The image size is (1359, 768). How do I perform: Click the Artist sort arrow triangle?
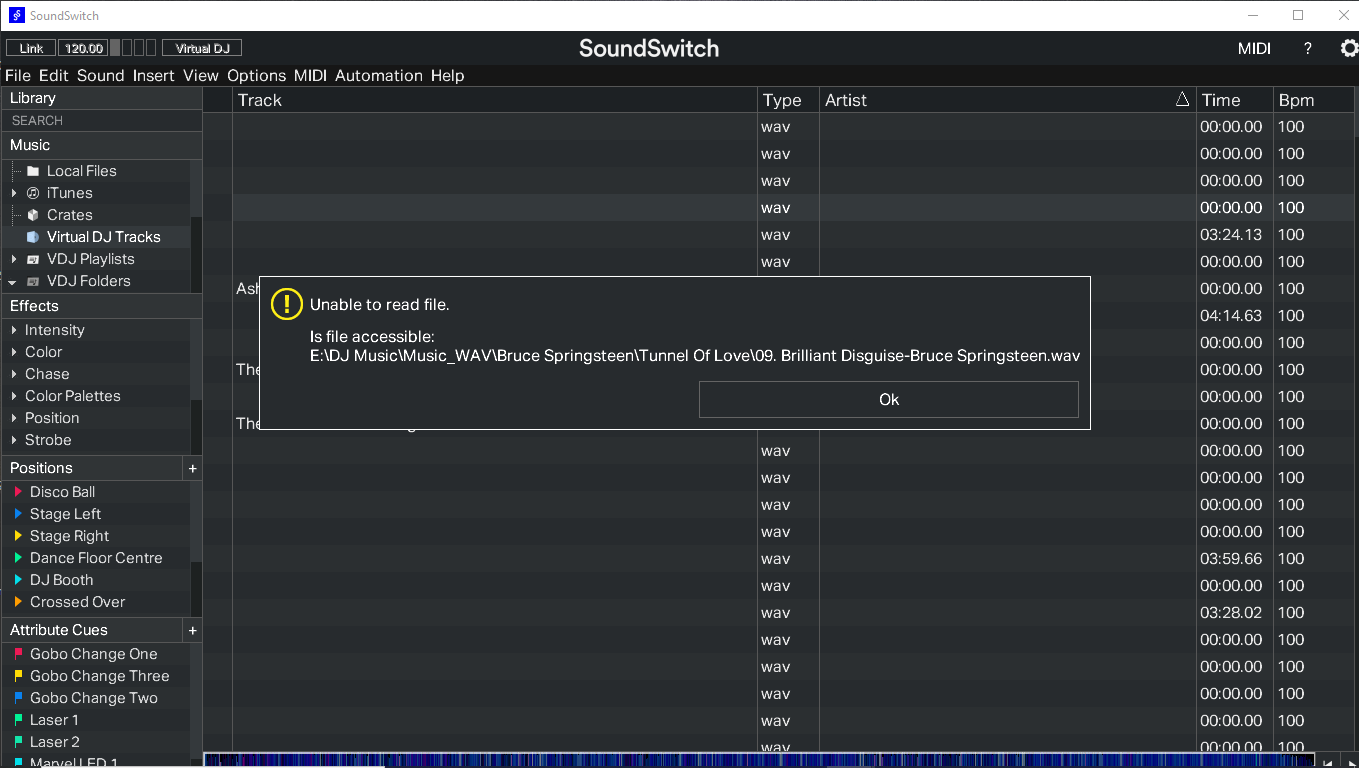(x=1183, y=99)
